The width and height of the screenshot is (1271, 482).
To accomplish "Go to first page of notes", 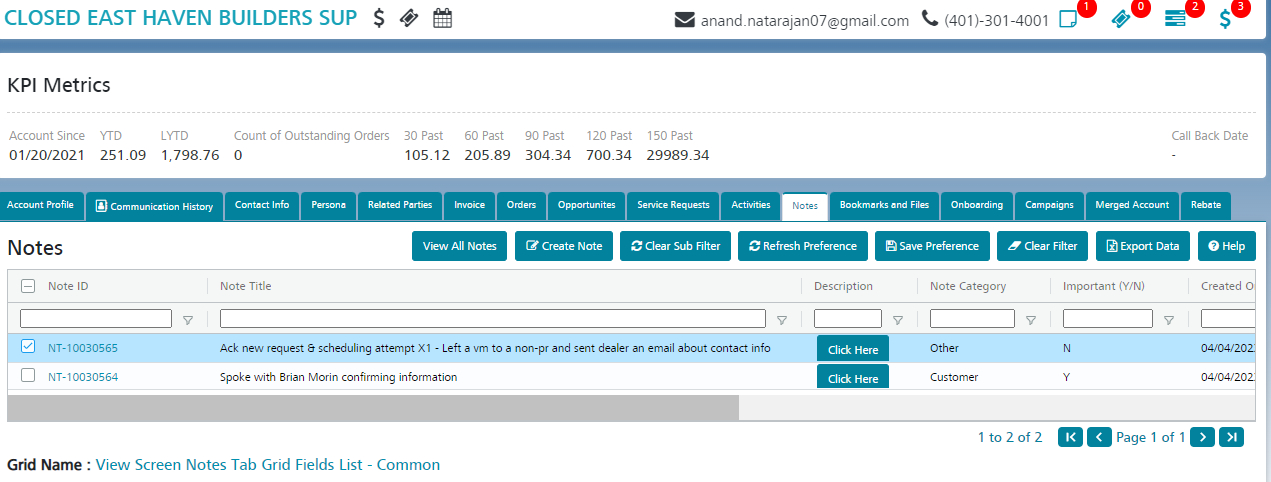I will click(x=1070, y=437).
